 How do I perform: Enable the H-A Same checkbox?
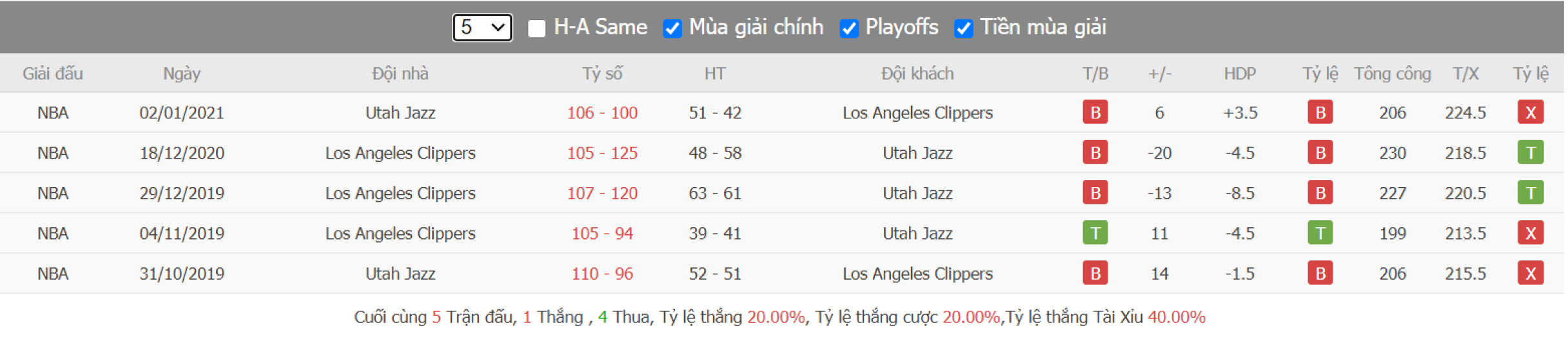point(537,28)
